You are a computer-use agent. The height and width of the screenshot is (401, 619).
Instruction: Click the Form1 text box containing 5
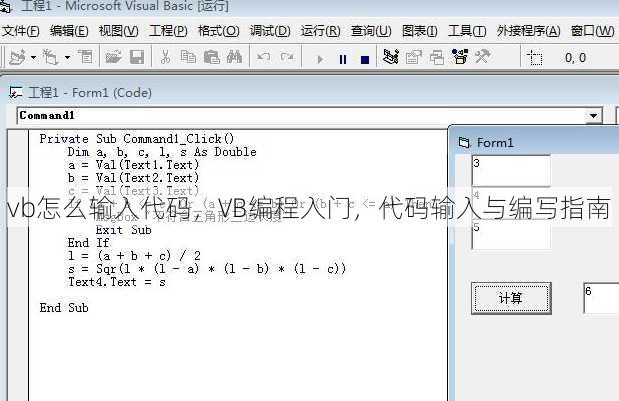[x=511, y=234]
